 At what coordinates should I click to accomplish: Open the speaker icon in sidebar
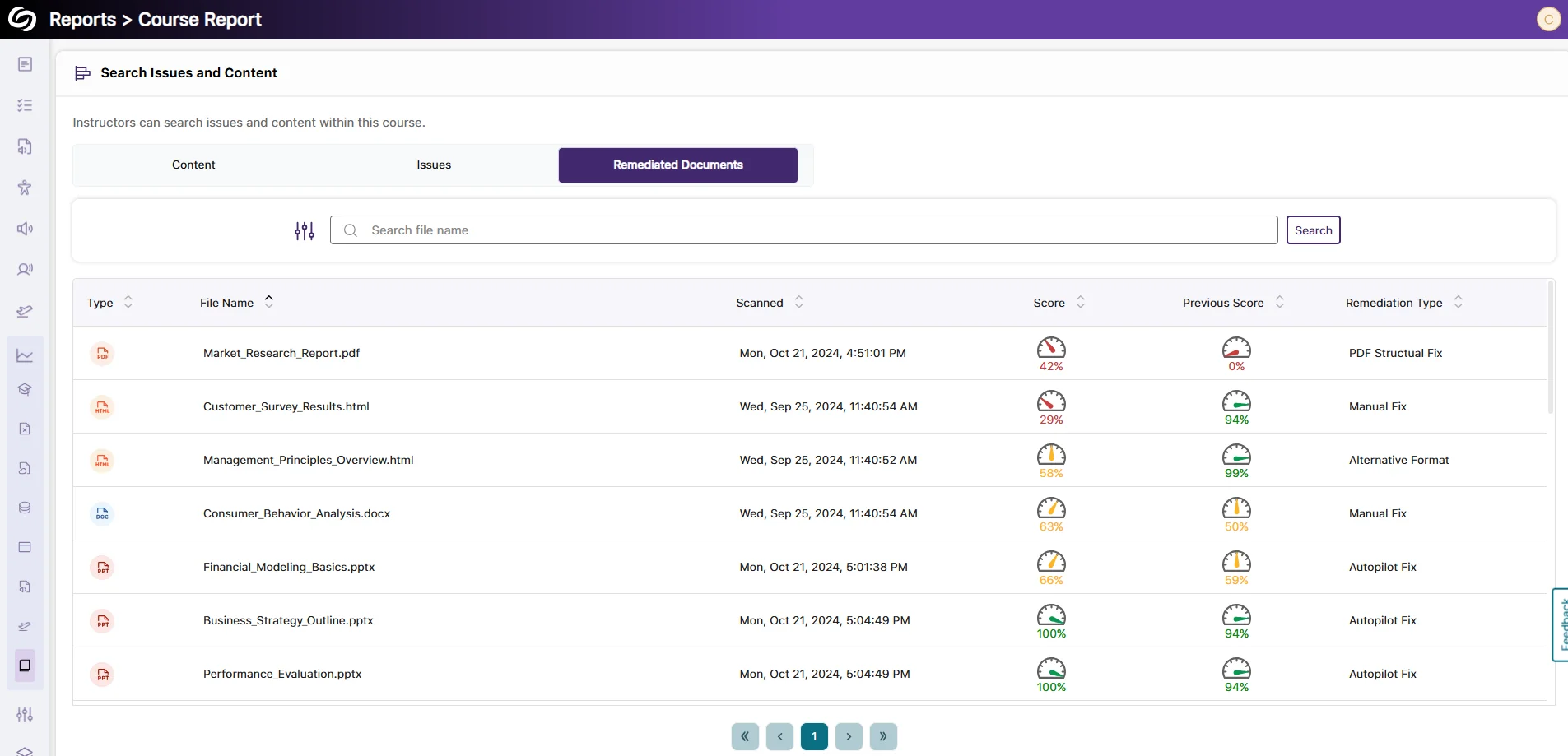[25, 229]
